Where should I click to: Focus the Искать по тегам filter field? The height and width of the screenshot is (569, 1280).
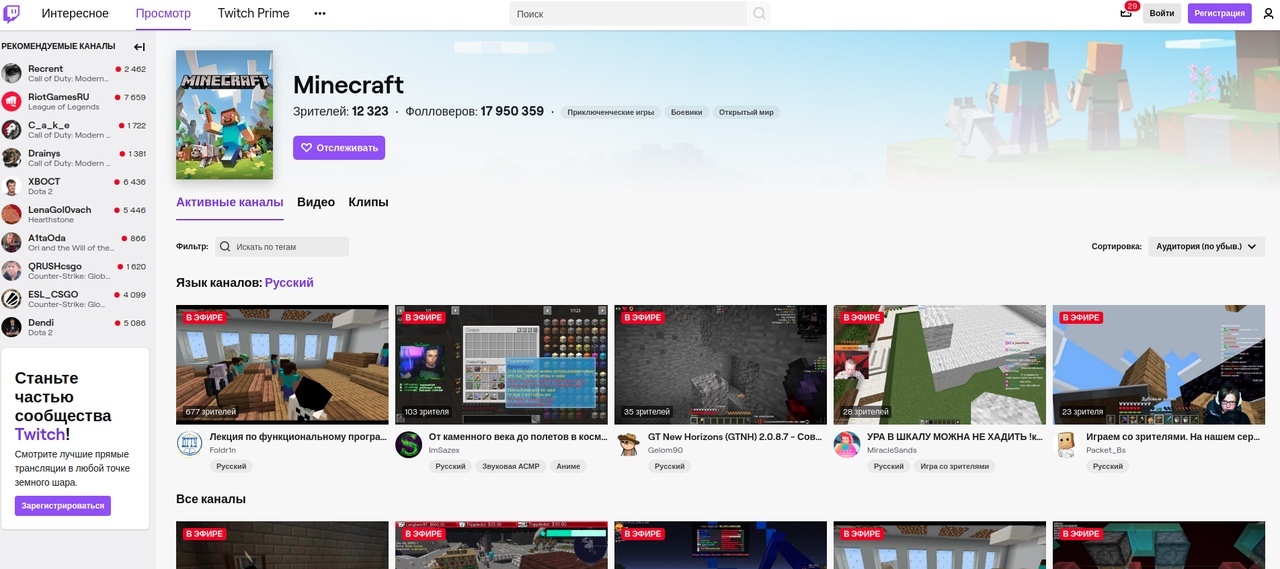pyautogui.click(x=282, y=246)
